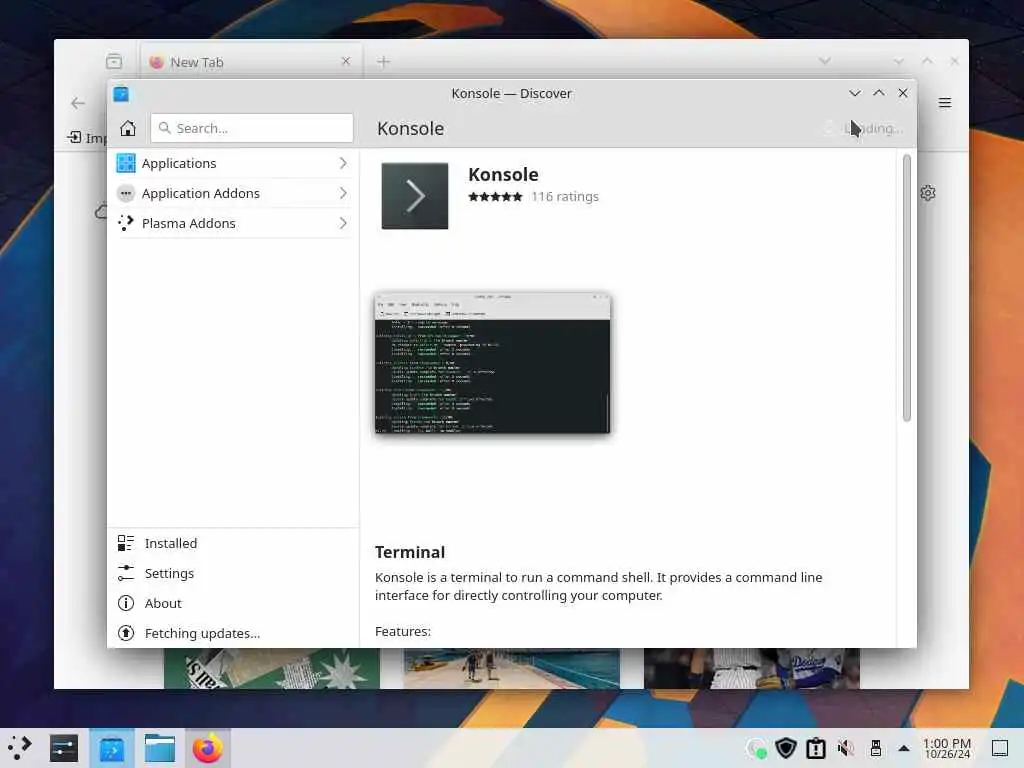Open System Settings from taskbar
The height and width of the screenshot is (768, 1024).
pos(64,748)
